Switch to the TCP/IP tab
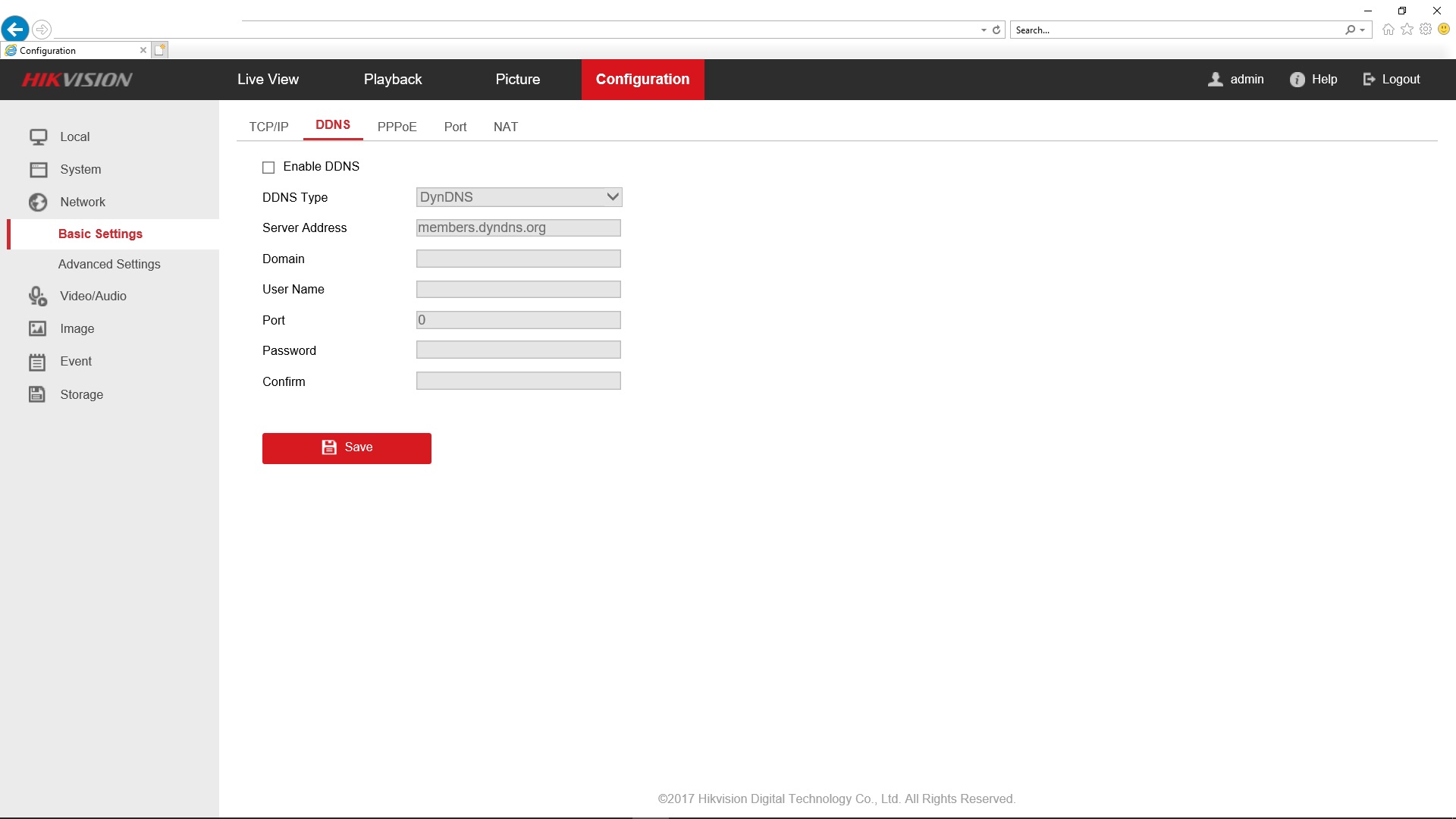 [x=268, y=127]
